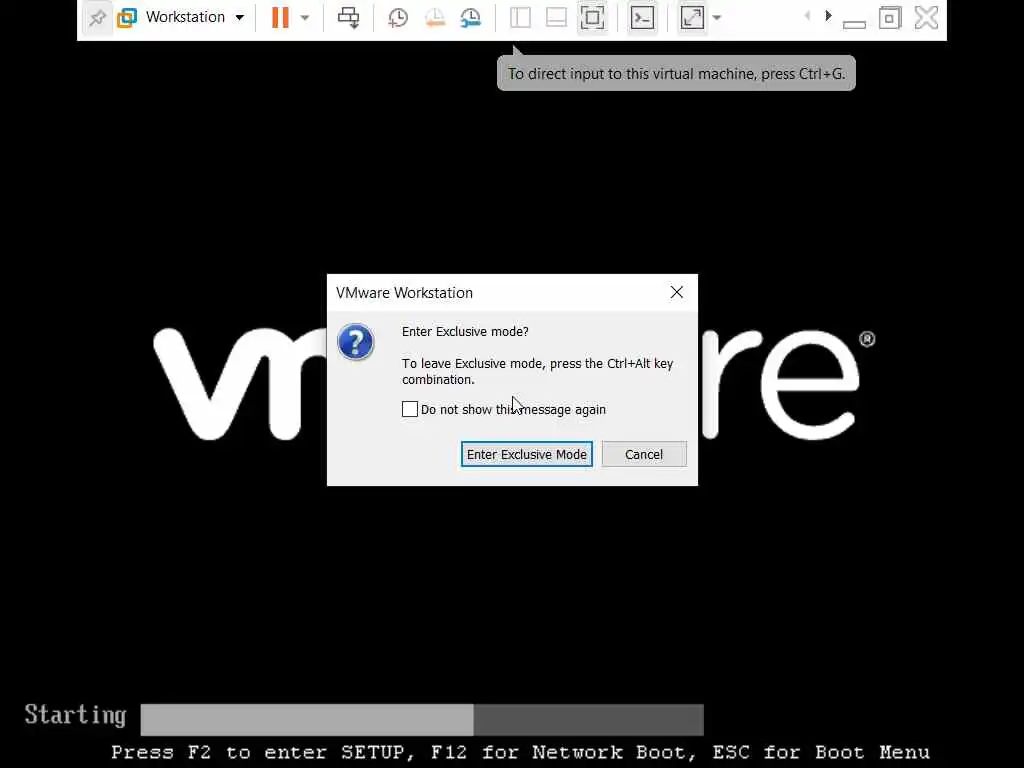Close the VMware Workstation toolbar X

click(x=926, y=18)
